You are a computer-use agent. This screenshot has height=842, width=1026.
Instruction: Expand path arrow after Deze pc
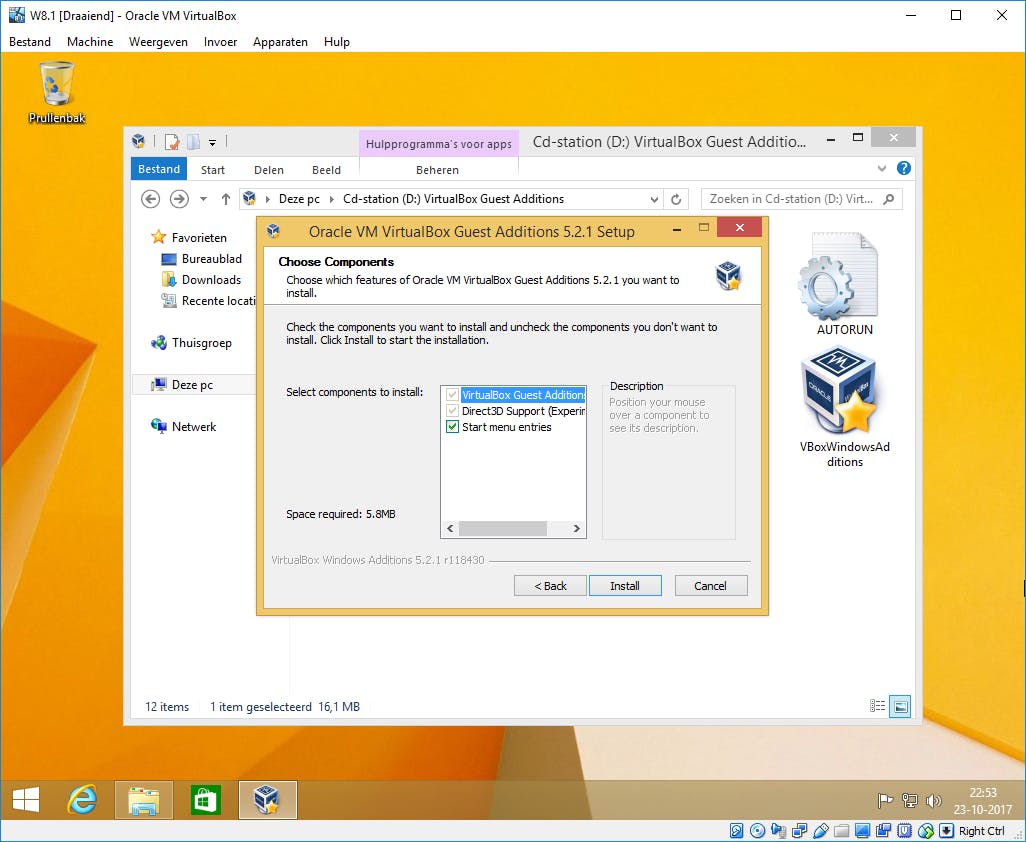[332, 199]
